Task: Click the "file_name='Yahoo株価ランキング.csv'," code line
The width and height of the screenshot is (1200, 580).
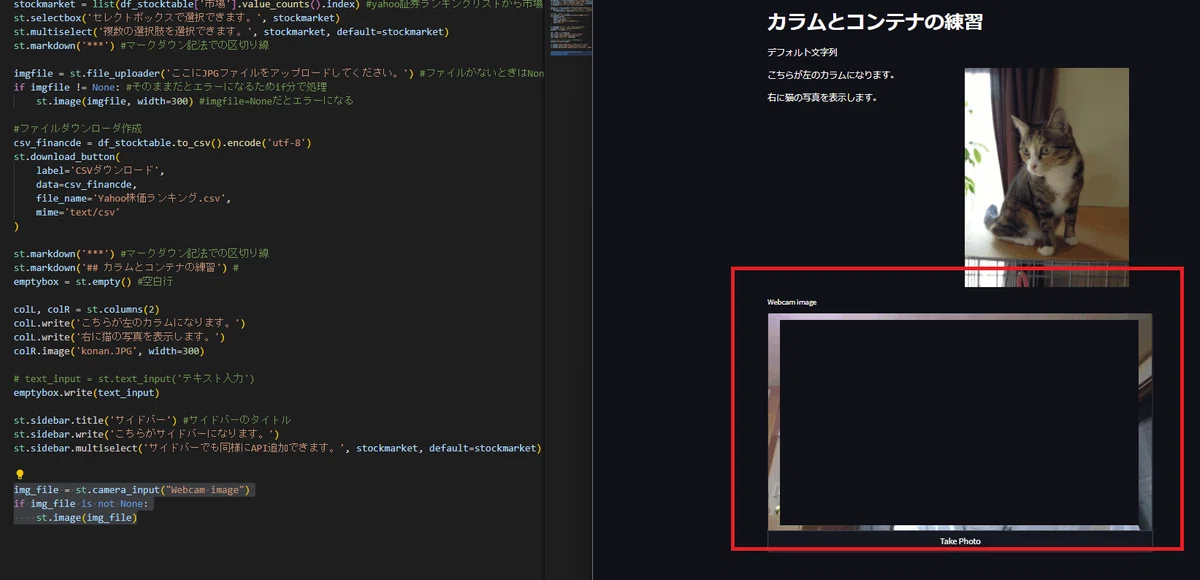Action: pyautogui.click(x=134, y=198)
